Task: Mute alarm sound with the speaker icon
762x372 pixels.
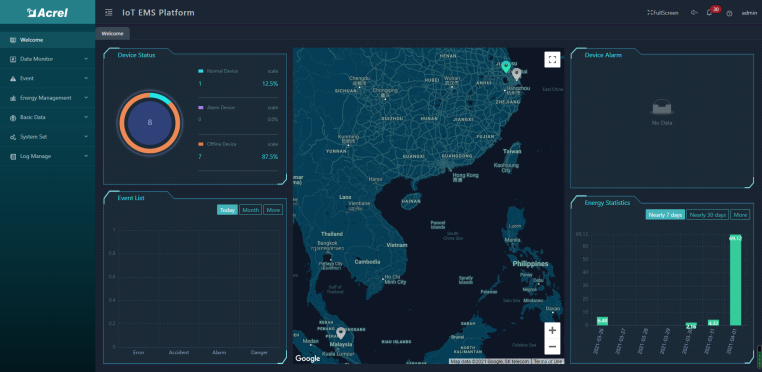Action: click(694, 13)
